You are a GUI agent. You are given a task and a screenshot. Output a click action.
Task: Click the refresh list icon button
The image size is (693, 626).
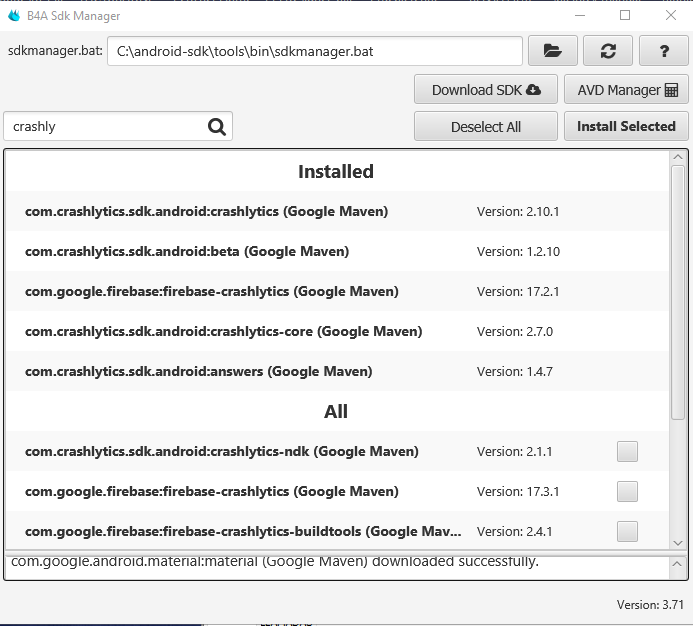pos(607,51)
